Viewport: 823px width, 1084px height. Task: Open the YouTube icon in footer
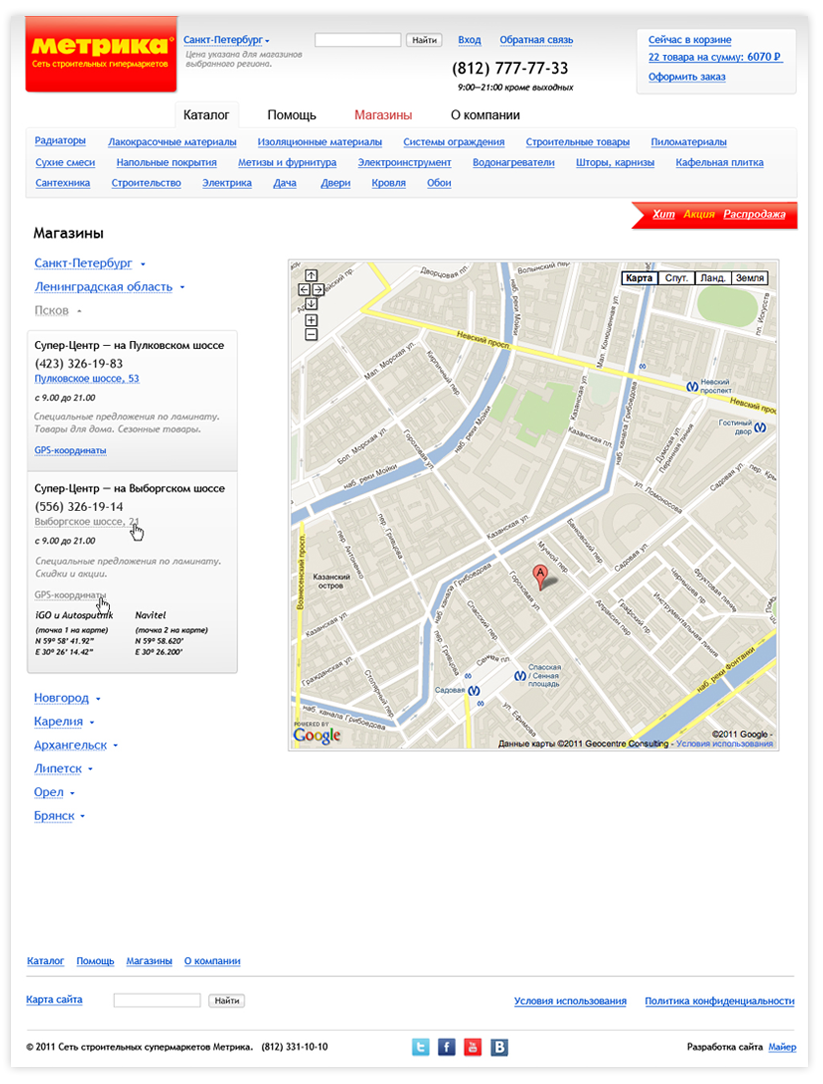pos(473,1047)
